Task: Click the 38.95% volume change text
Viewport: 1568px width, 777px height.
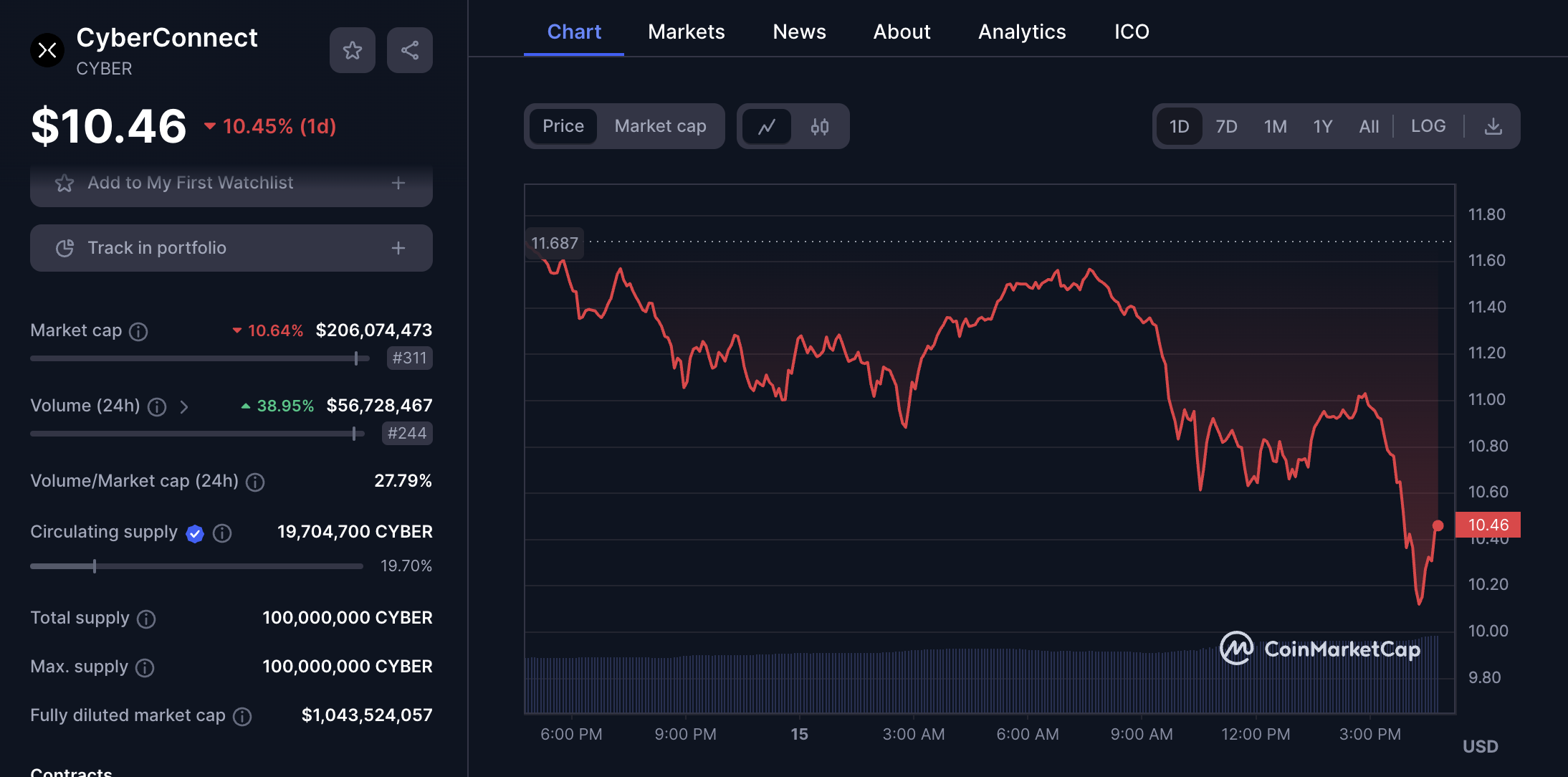Action: pos(285,406)
